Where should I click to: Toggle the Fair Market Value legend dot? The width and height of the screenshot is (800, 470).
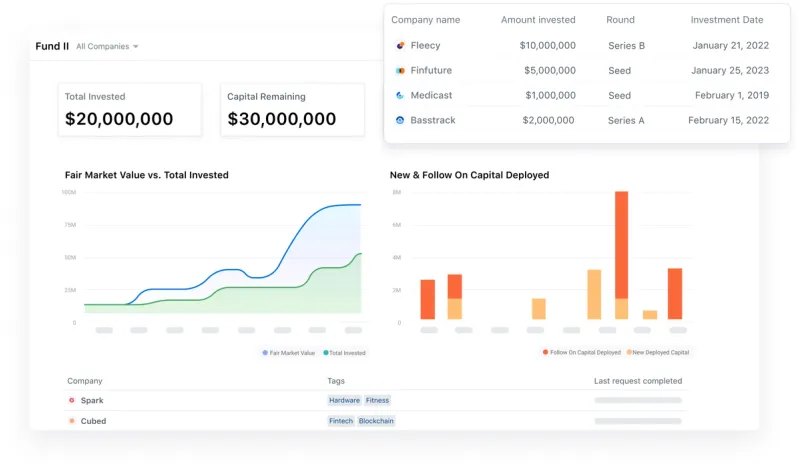pyautogui.click(x=265, y=353)
